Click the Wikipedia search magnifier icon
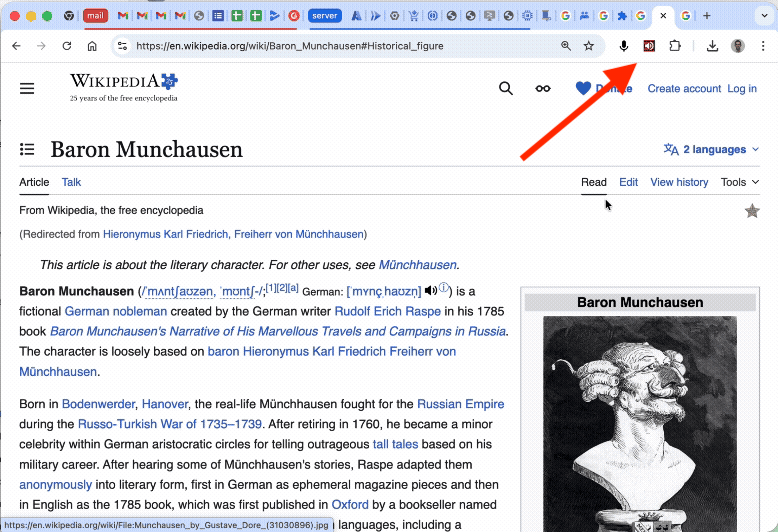Viewport: 778px width, 532px height. (506, 89)
